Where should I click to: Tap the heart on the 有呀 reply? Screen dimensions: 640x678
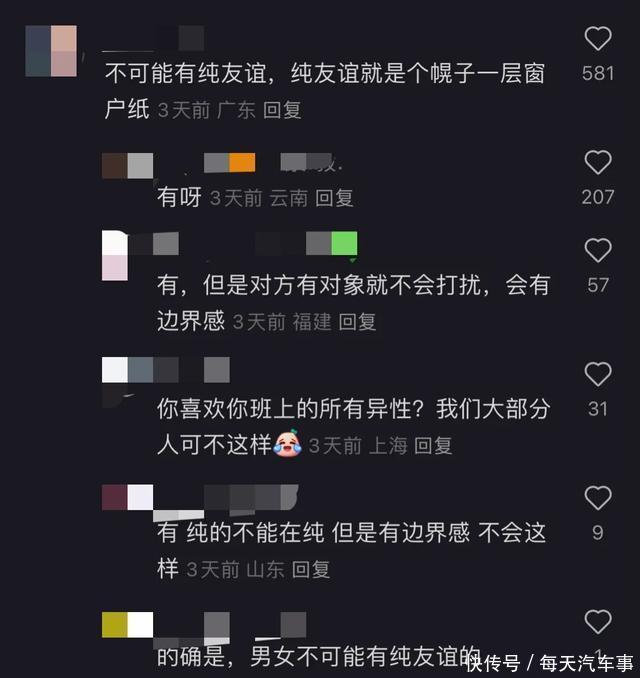point(598,163)
